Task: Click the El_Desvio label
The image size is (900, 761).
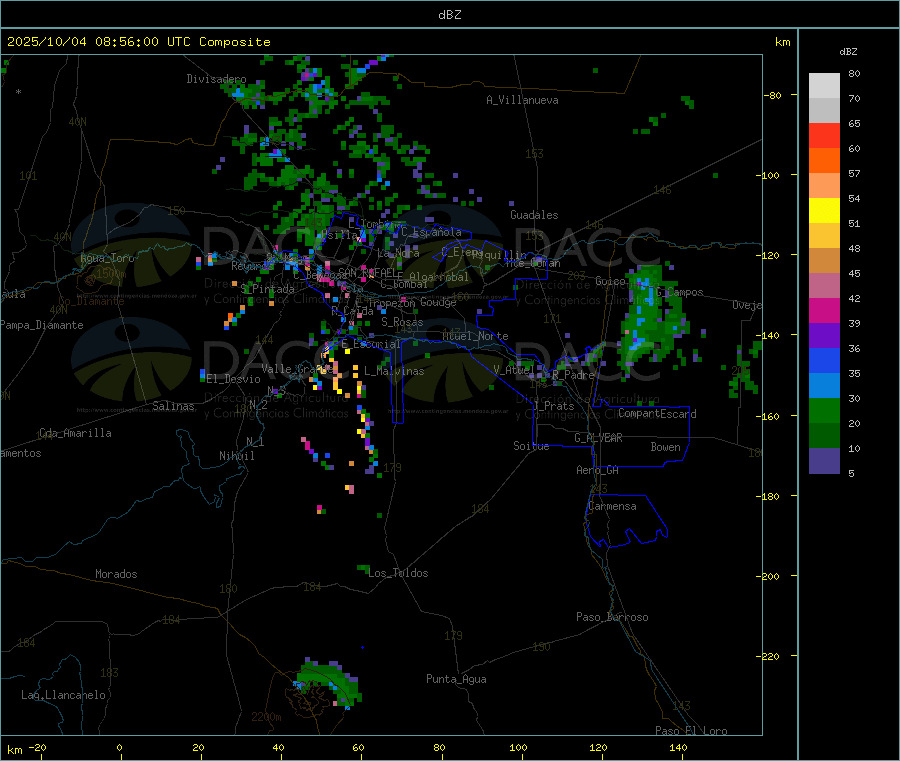Action: pos(233,379)
